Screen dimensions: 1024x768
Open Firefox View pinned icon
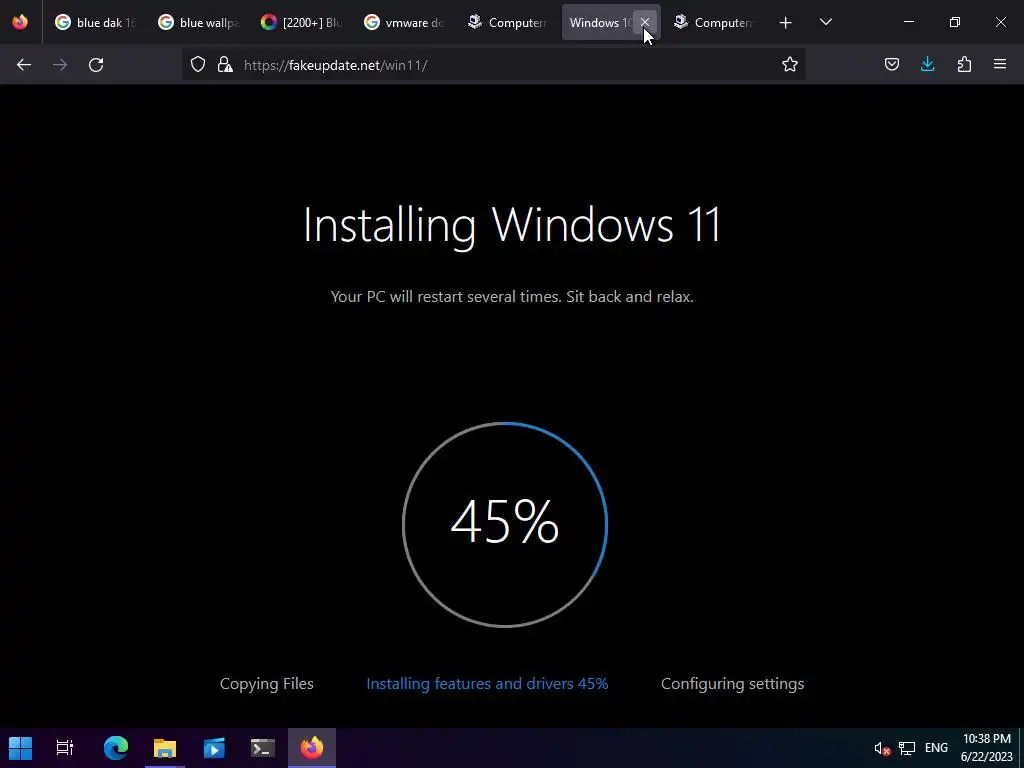click(20, 22)
